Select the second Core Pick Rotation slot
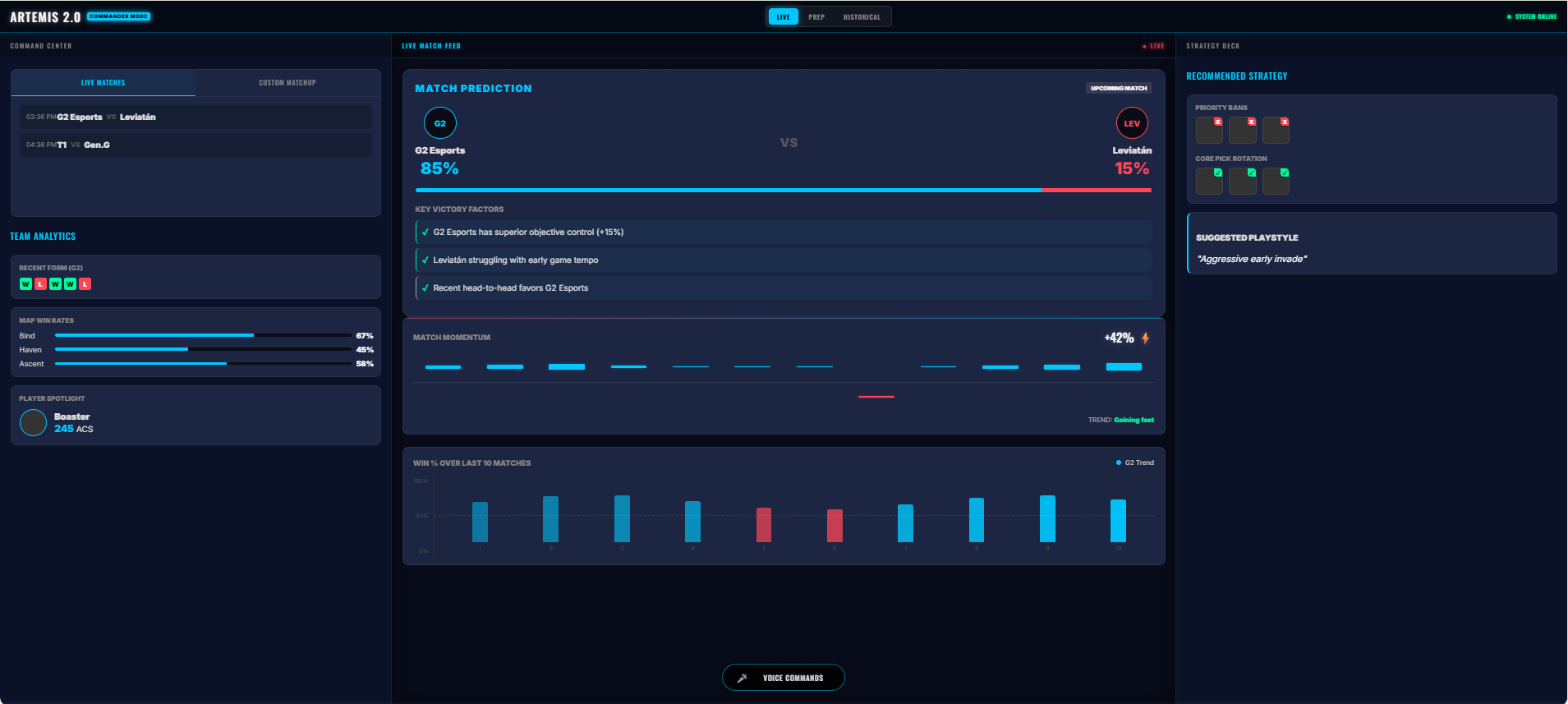 pyautogui.click(x=1243, y=181)
